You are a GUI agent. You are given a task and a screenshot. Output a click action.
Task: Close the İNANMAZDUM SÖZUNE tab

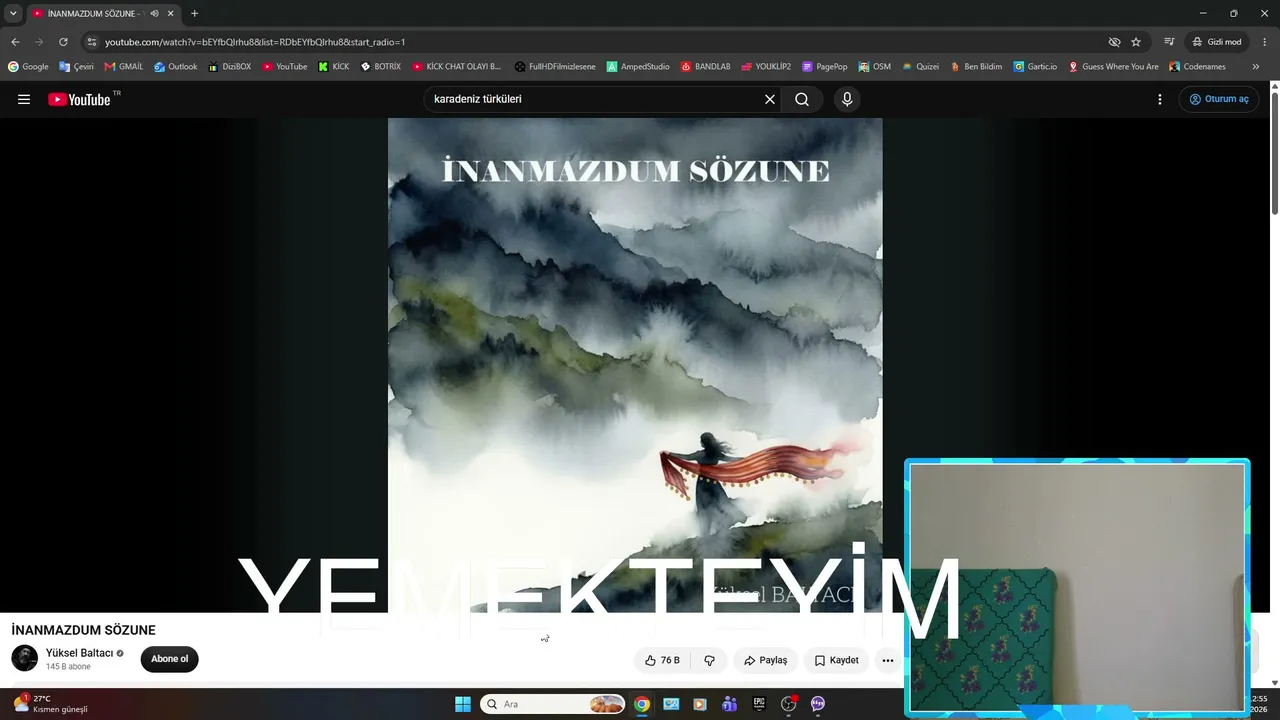click(x=171, y=14)
